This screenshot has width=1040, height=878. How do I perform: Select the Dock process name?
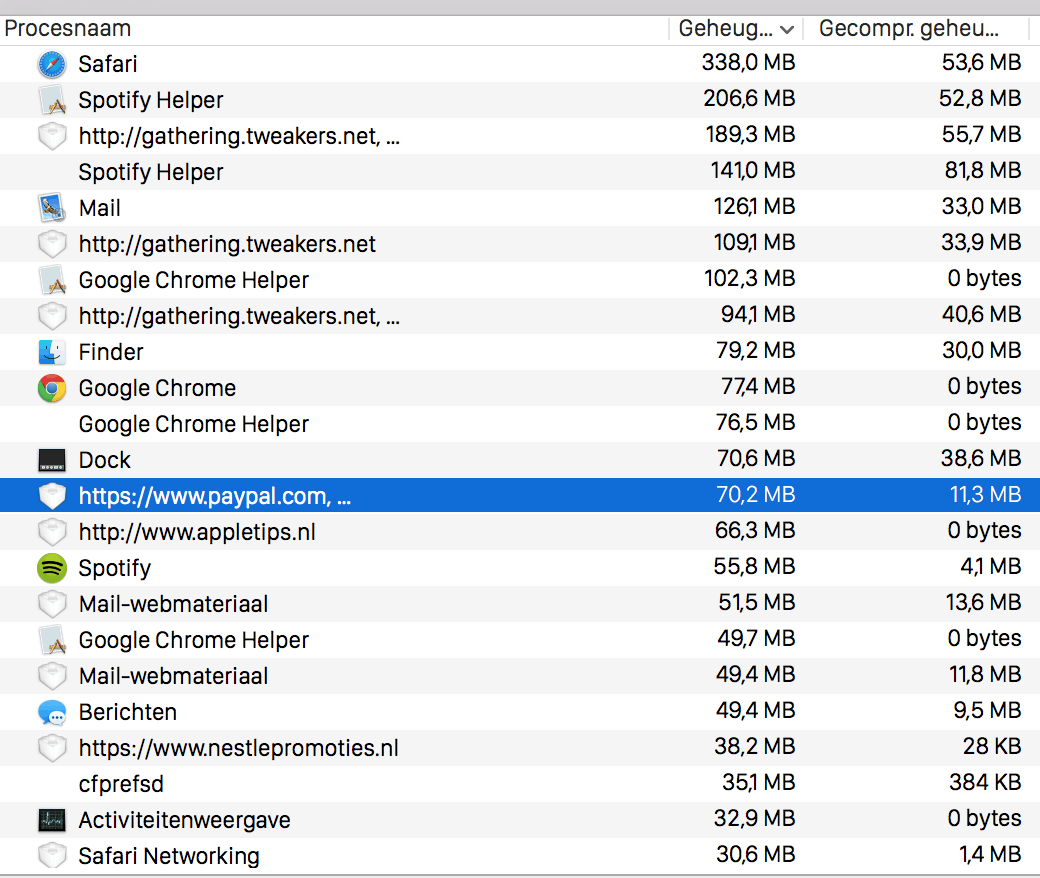pos(105,460)
